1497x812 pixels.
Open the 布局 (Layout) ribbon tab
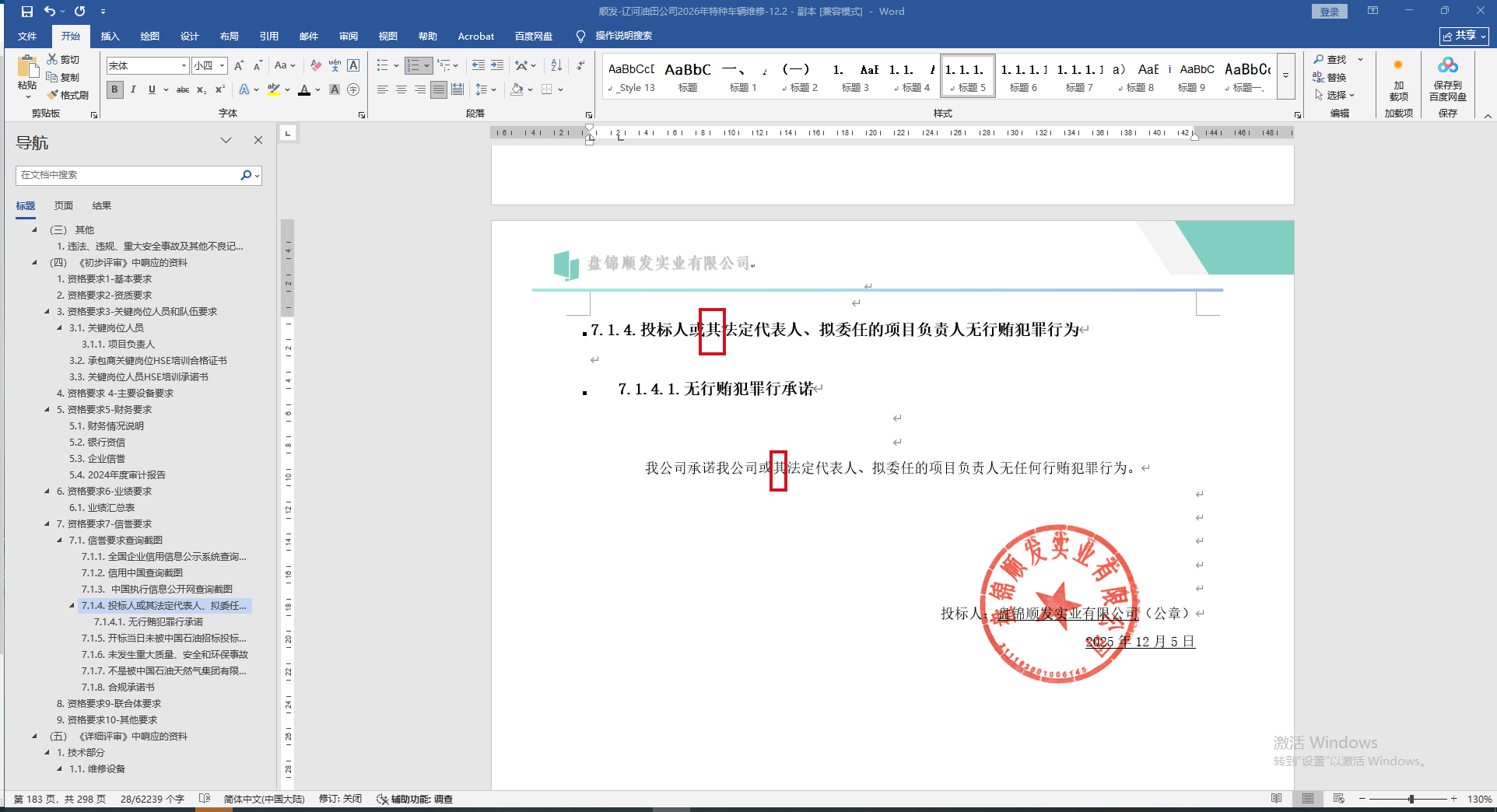(x=229, y=36)
